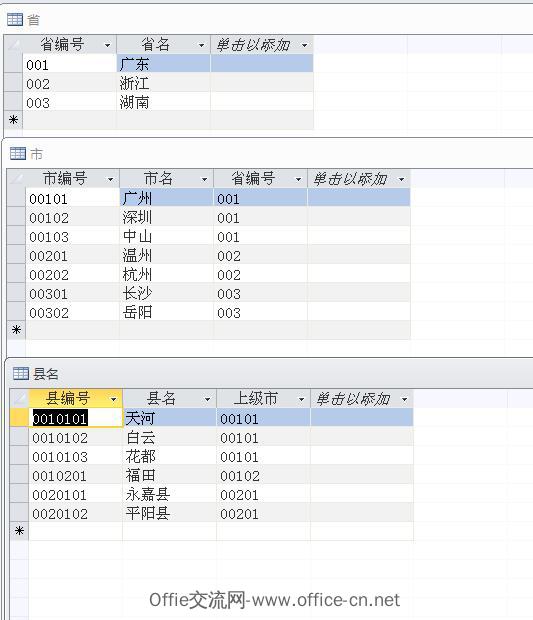The height and width of the screenshot is (620, 533).
Task: Click the 县名 table icon
Action: (21, 373)
